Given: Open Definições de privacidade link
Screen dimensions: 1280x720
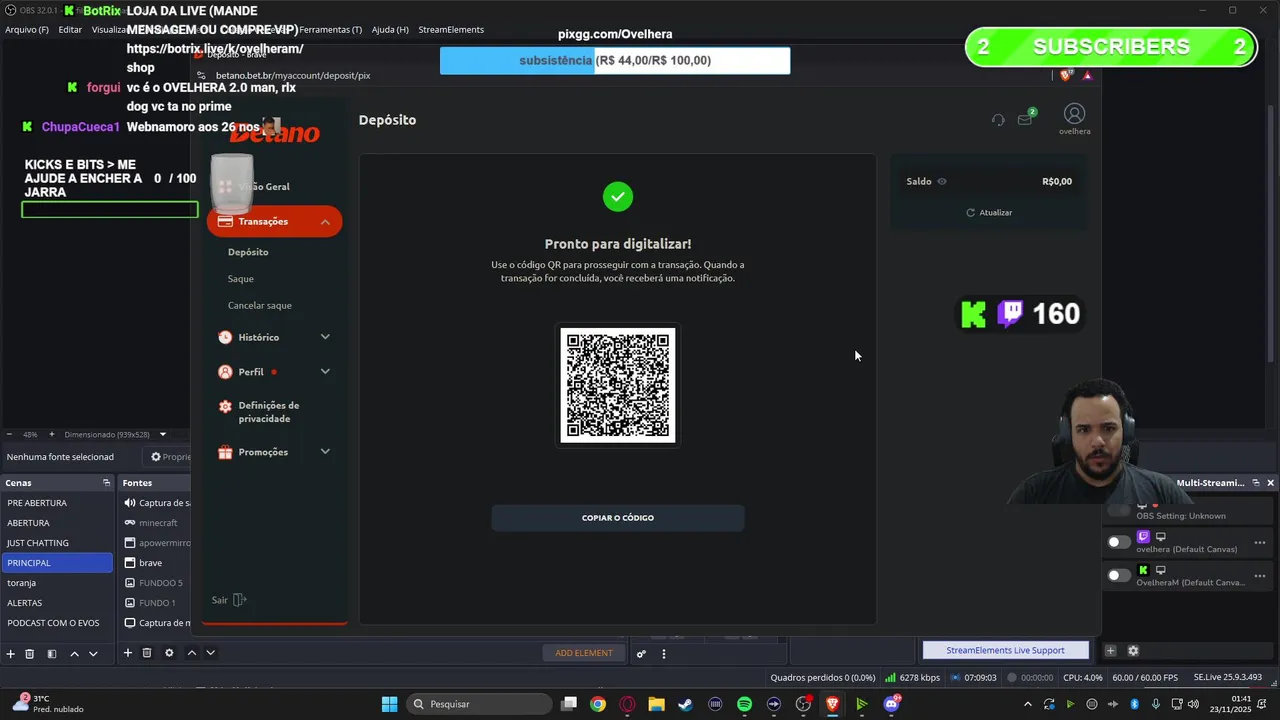Looking at the screenshot, I should point(268,412).
